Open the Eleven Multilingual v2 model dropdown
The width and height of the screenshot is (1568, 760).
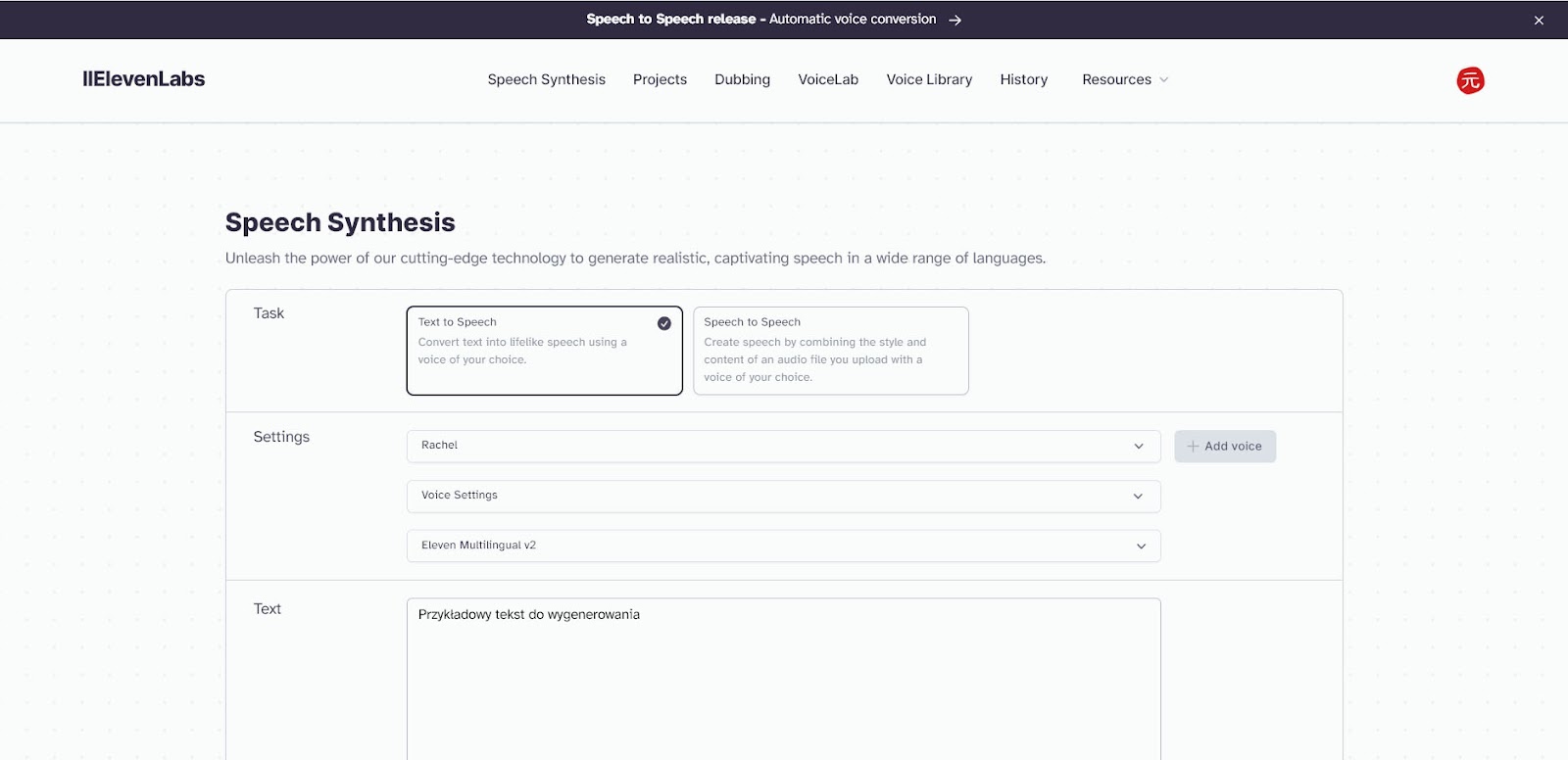coord(784,546)
